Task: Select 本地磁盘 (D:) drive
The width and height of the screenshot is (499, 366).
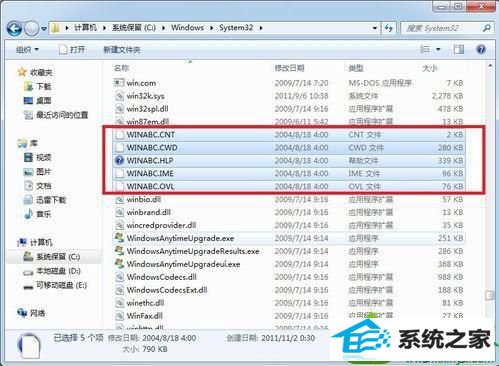Action: tap(58, 271)
